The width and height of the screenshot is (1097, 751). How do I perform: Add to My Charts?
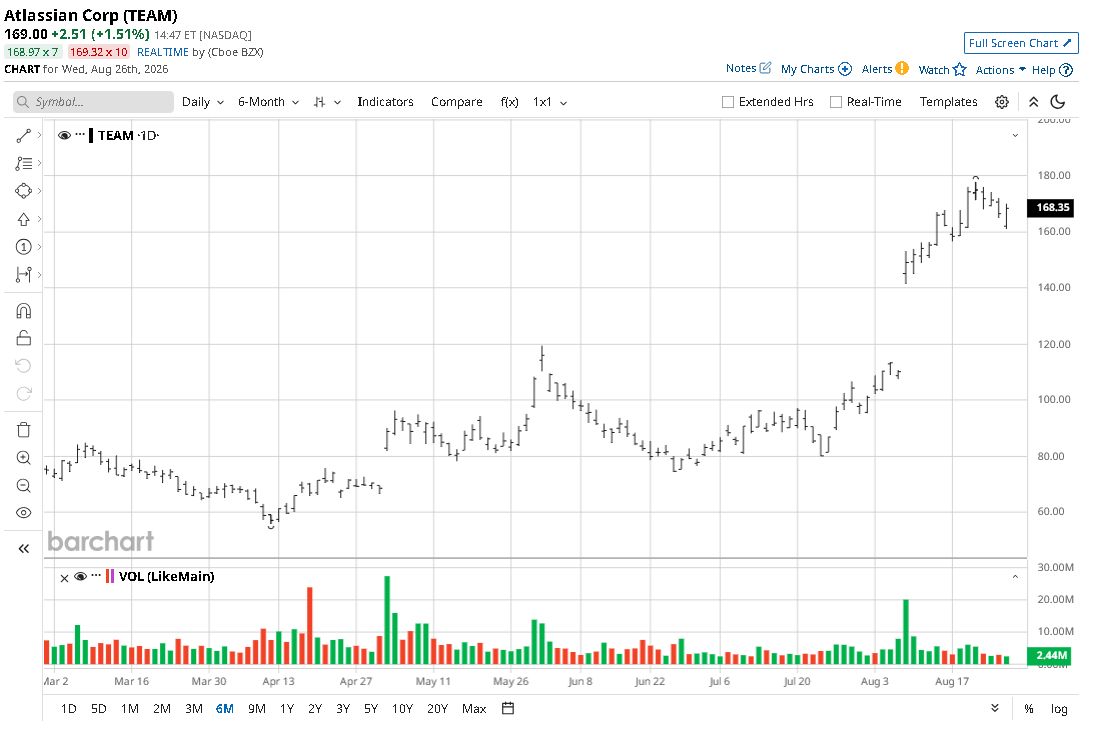tap(816, 69)
